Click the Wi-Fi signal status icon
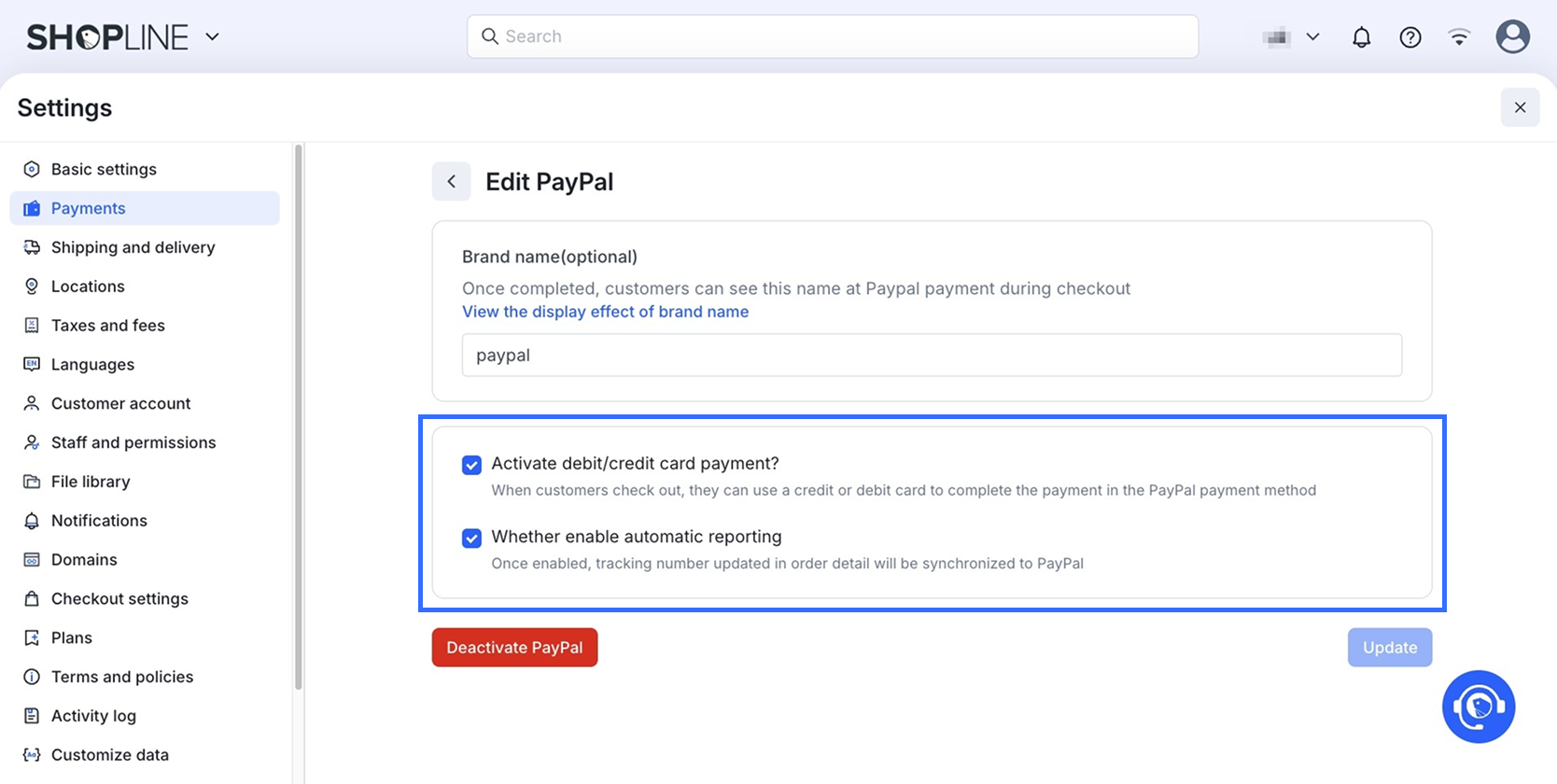Screen dimensions: 1557x784 point(1459,37)
